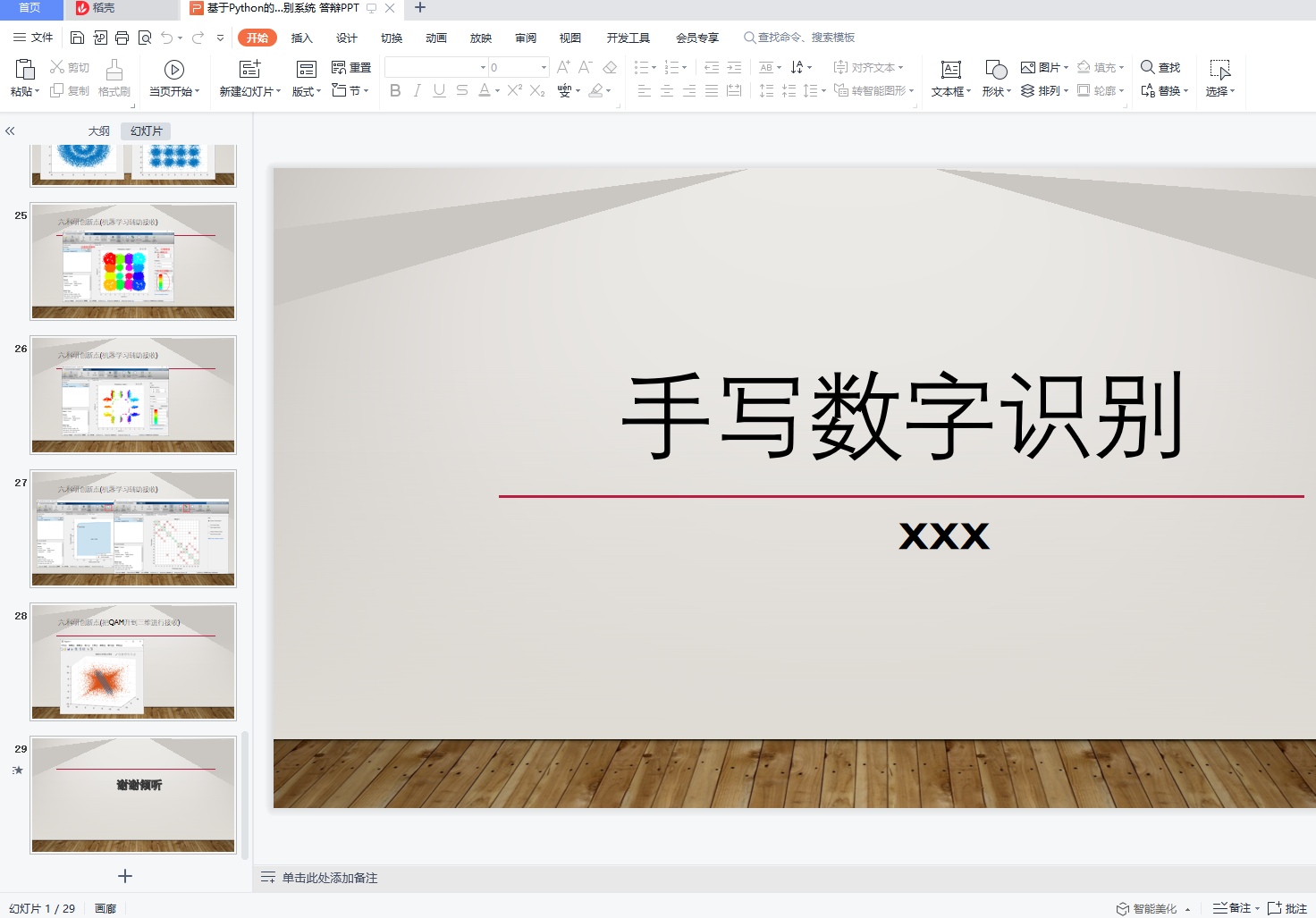The height and width of the screenshot is (918, 1316).
Task: Open 批注 comments from the status bar
Action: pos(1287,908)
